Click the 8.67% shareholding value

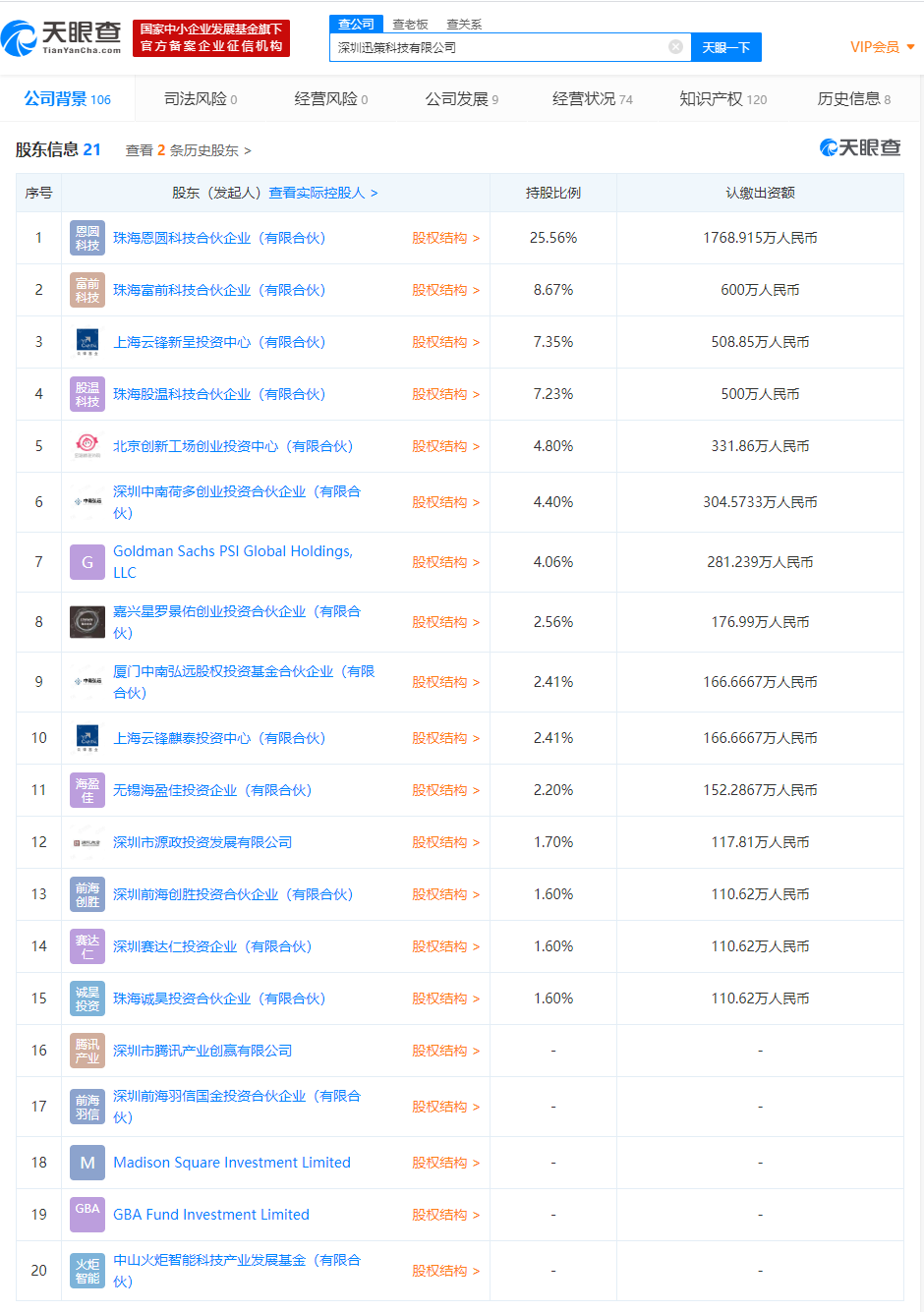553,290
